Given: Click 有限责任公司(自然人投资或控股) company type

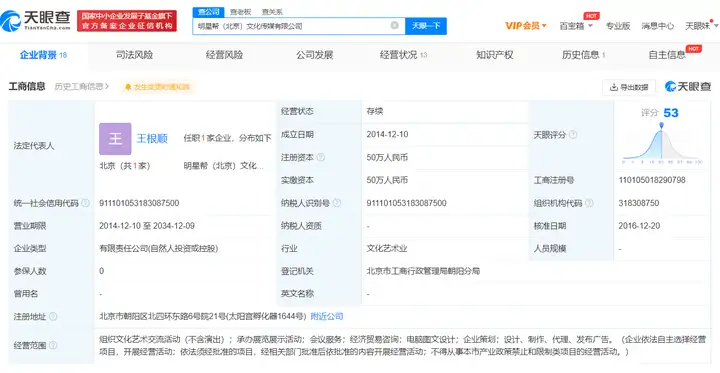Looking at the screenshot, I should tap(159, 249).
